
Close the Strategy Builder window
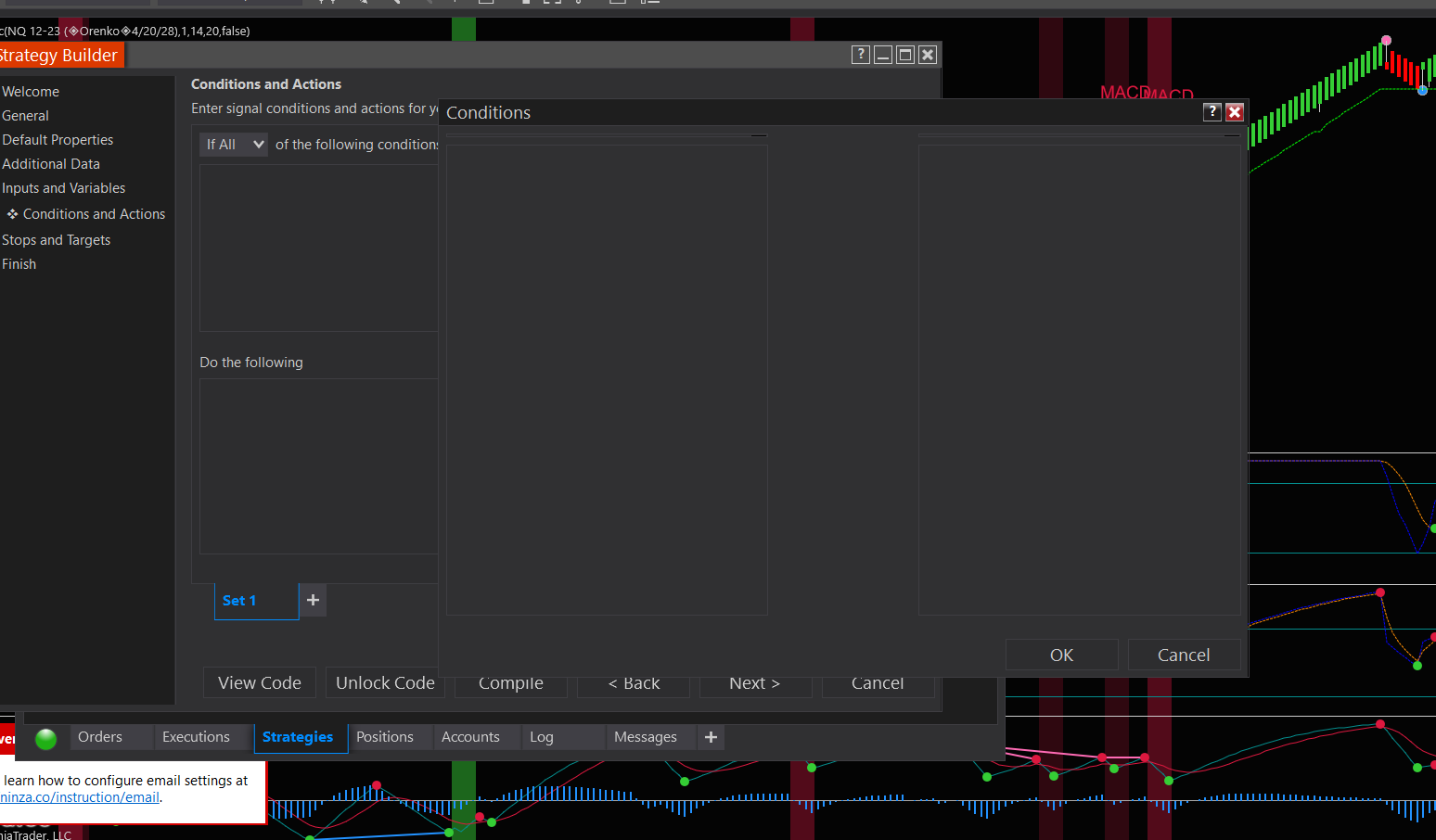928,55
